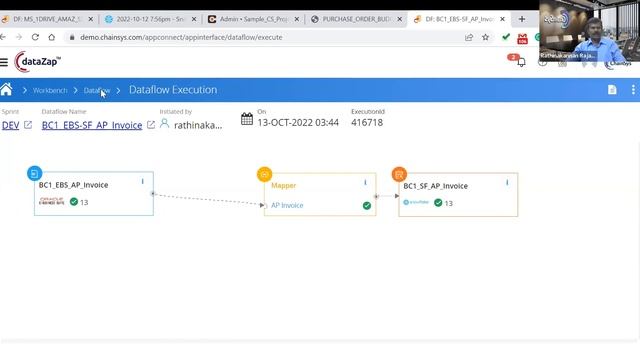The height and width of the screenshot is (360, 640).
Task: Click the yellow Mapper node icon
Action: pyautogui.click(x=264, y=174)
